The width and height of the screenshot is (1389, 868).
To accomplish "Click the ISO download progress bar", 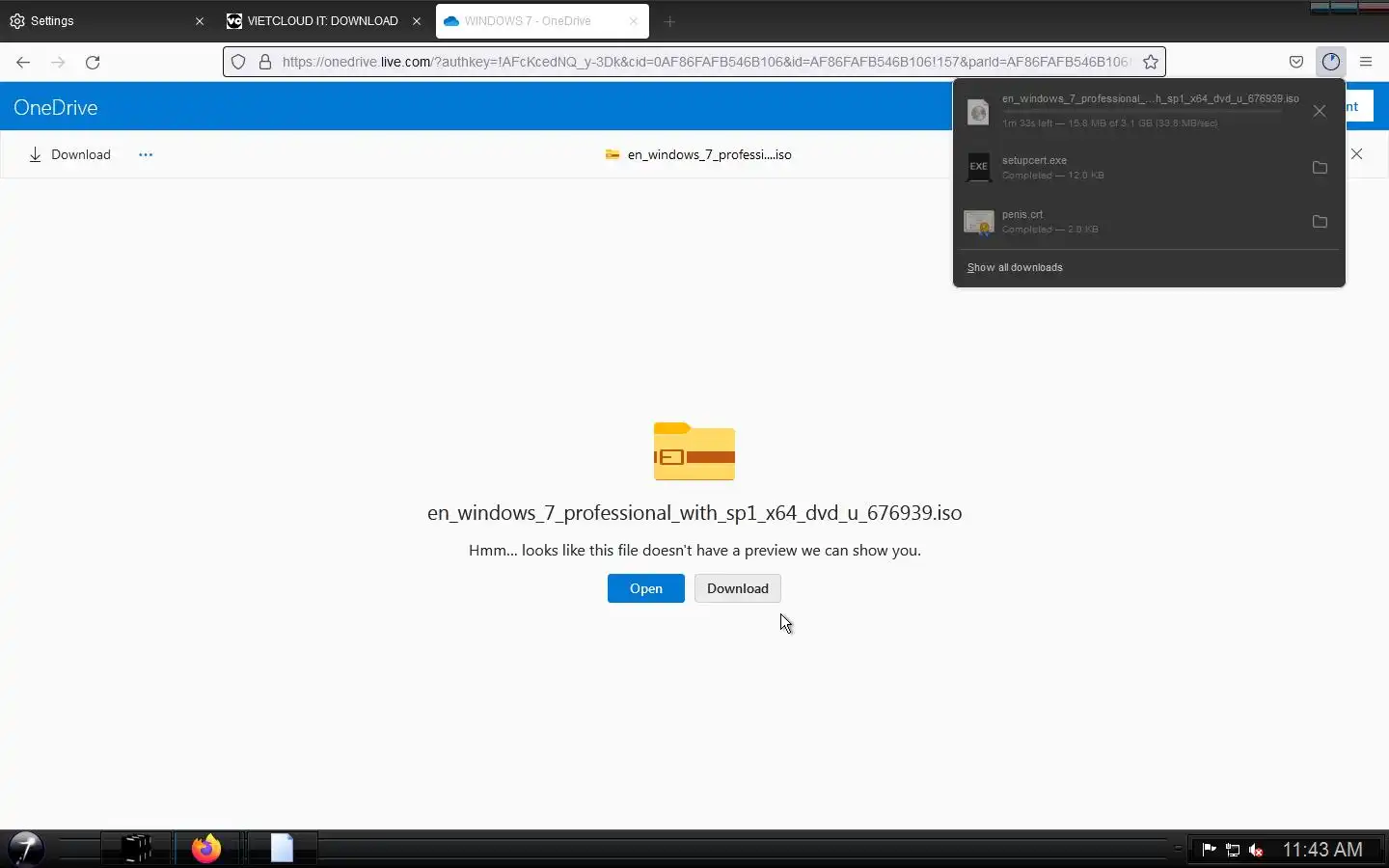I will click(x=1143, y=112).
